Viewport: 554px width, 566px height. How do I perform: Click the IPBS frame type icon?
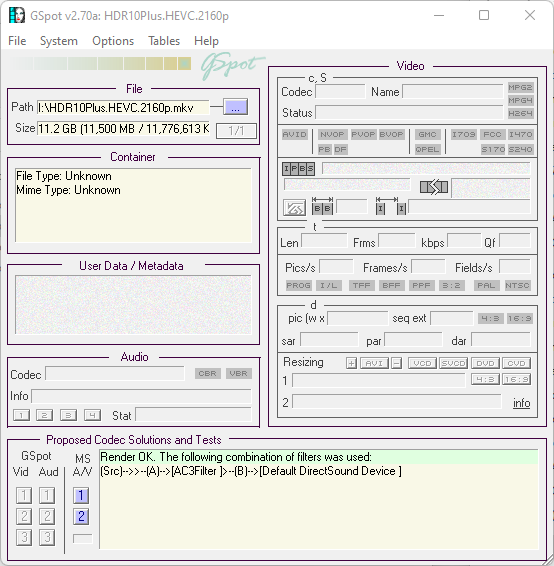click(298, 169)
